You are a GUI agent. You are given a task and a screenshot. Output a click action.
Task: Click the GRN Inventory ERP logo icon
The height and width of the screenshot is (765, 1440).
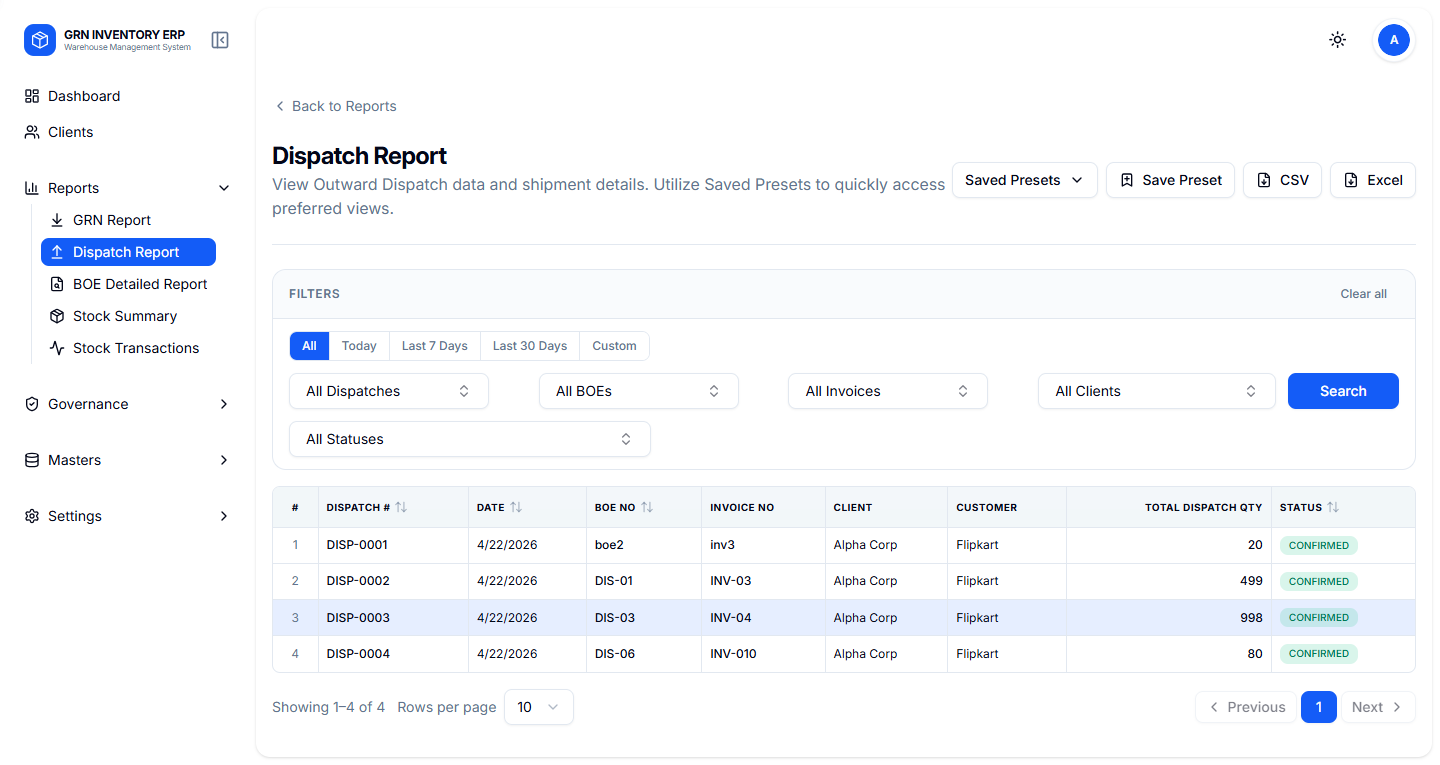point(40,40)
